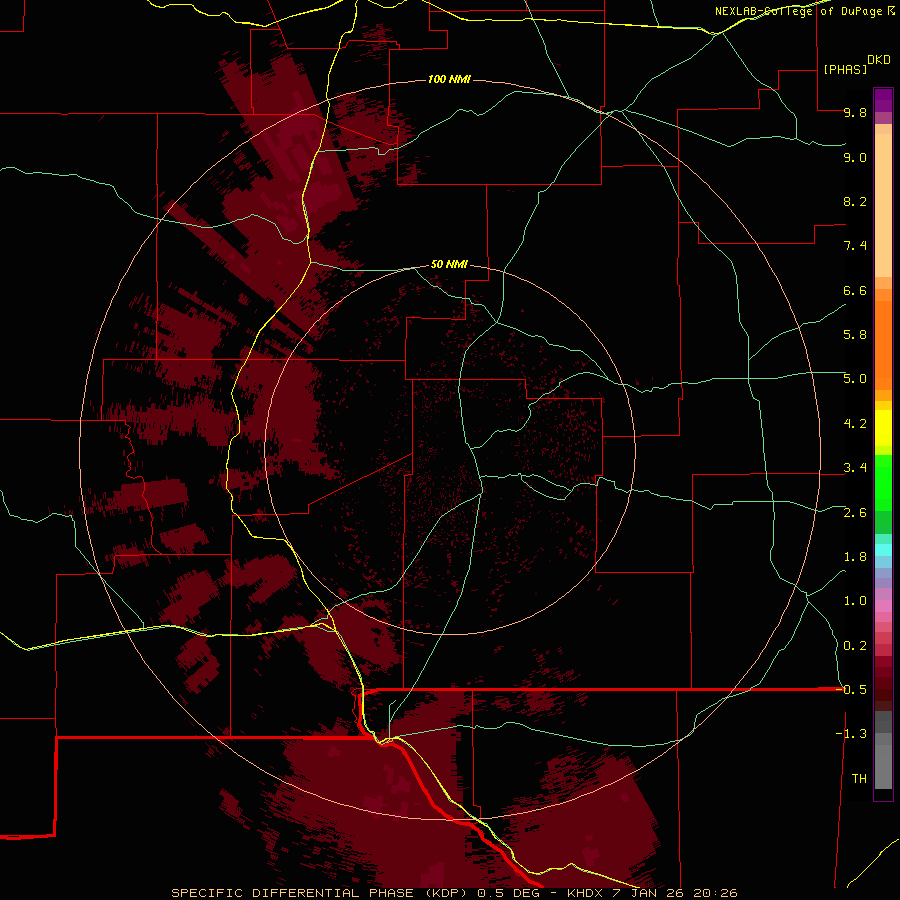Click the 3.4 scale label

(855, 468)
